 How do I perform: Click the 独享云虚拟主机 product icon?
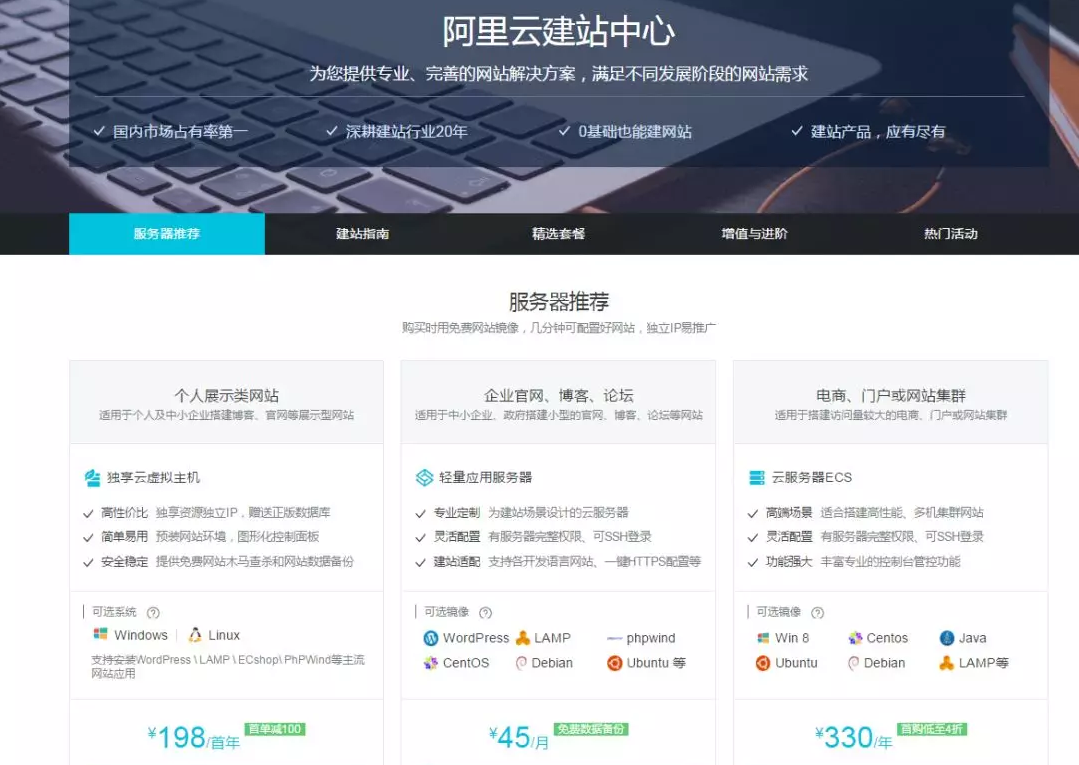pyautogui.click(x=92, y=478)
